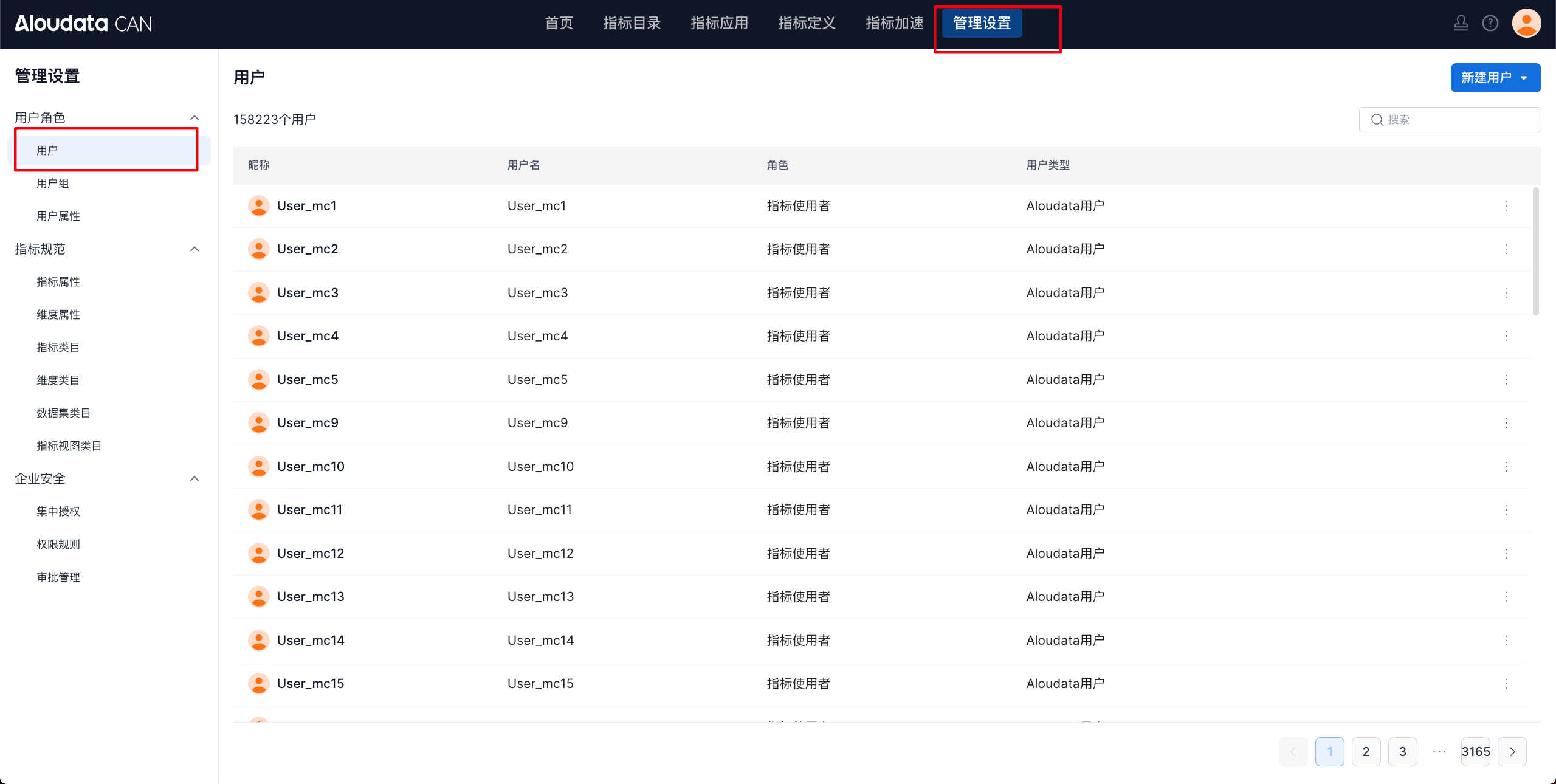Image resolution: width=1556 pixels, height=784 pixels.
Task: Open the 新建用户 dropdown button
Action: [x=1495, y=78]
